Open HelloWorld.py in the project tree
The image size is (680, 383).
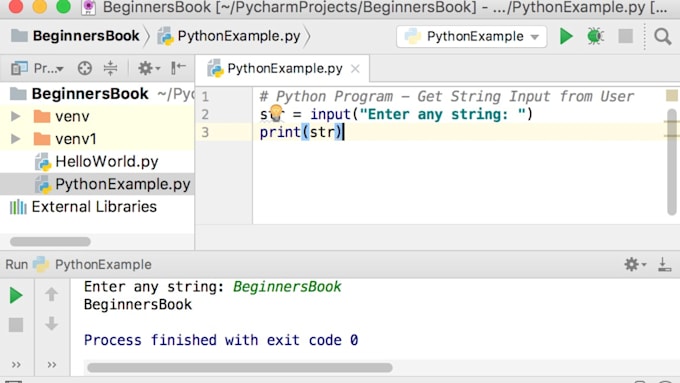click(x=96, y=162)
